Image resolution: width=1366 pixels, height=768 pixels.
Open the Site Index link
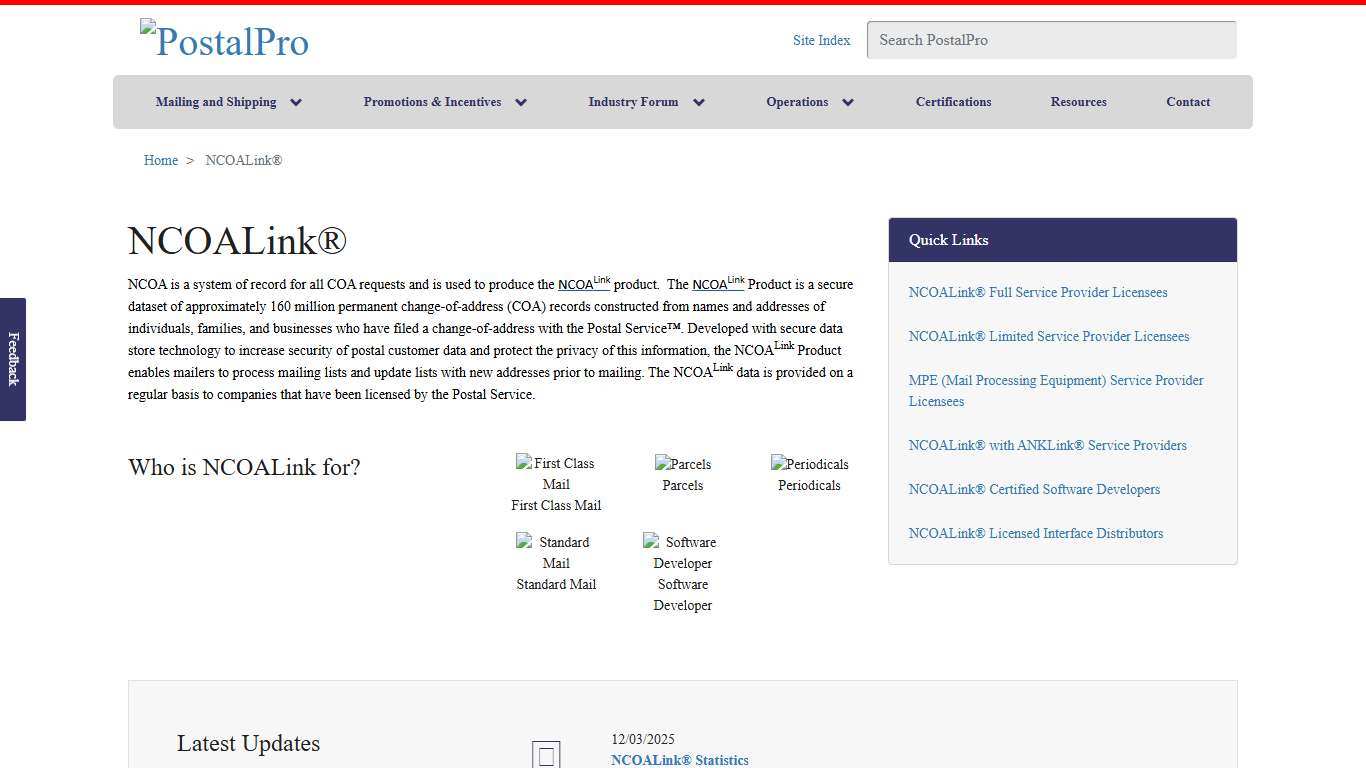[x=821, y=40]
